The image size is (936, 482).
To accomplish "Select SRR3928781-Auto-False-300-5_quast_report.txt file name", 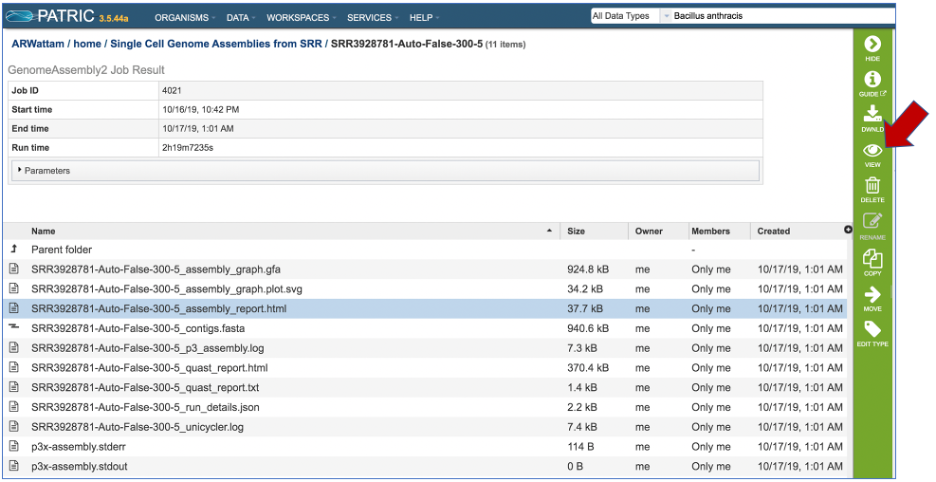I will [x=145, y=387].
